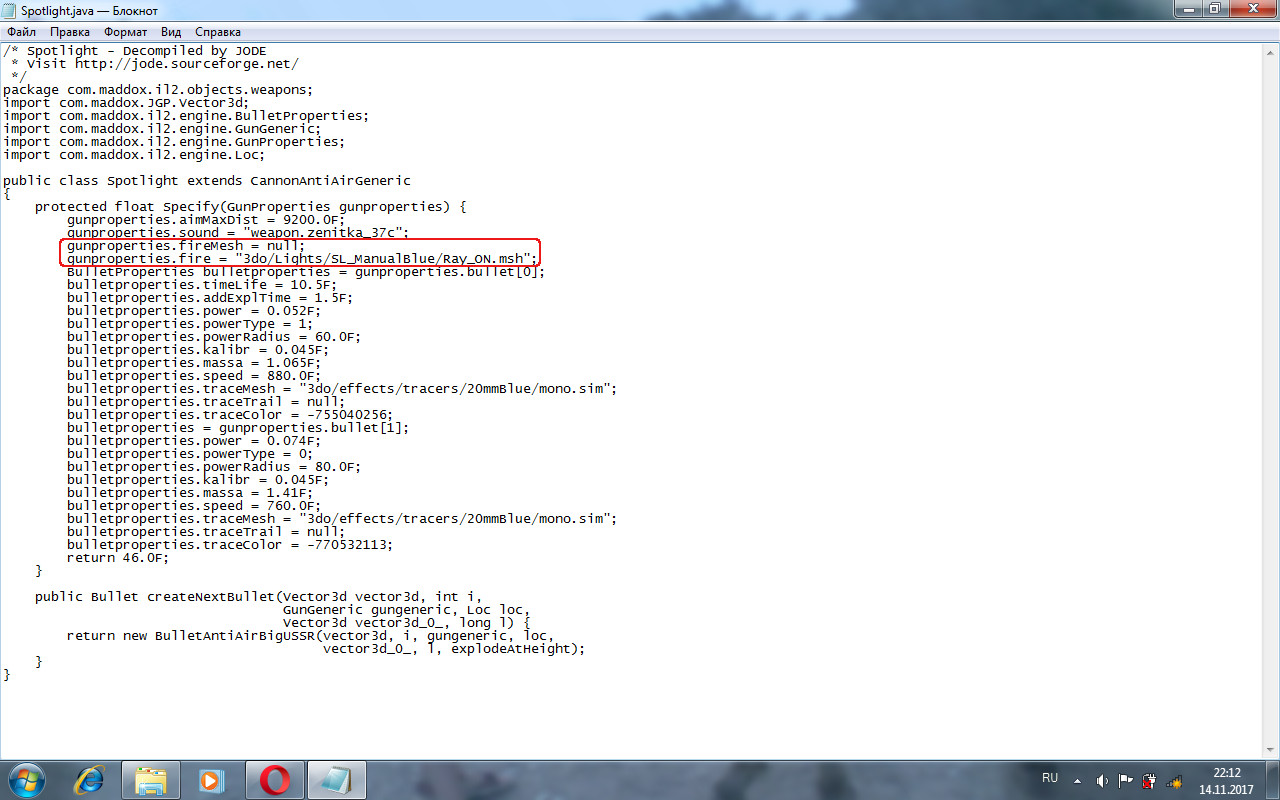
Task: Click the explodeAtHeight argument line
Action: pos(454,649)
